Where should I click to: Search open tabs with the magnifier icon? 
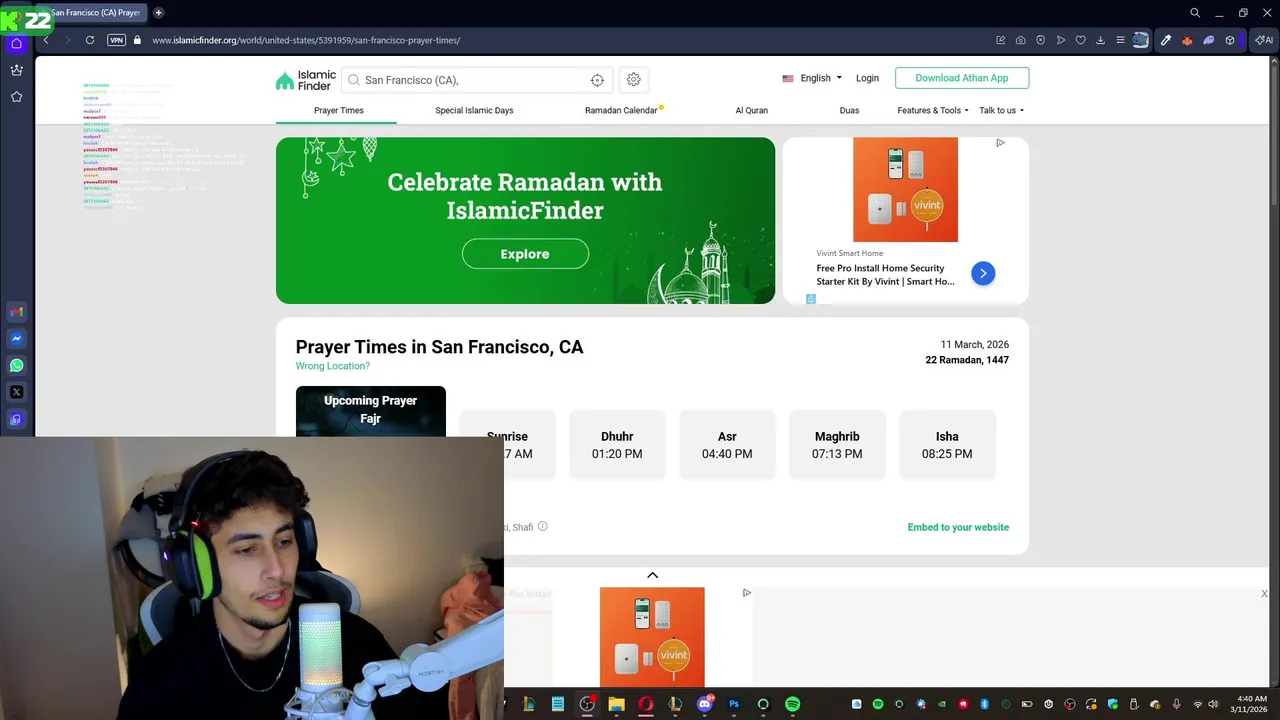click(x=1195, y=13)
